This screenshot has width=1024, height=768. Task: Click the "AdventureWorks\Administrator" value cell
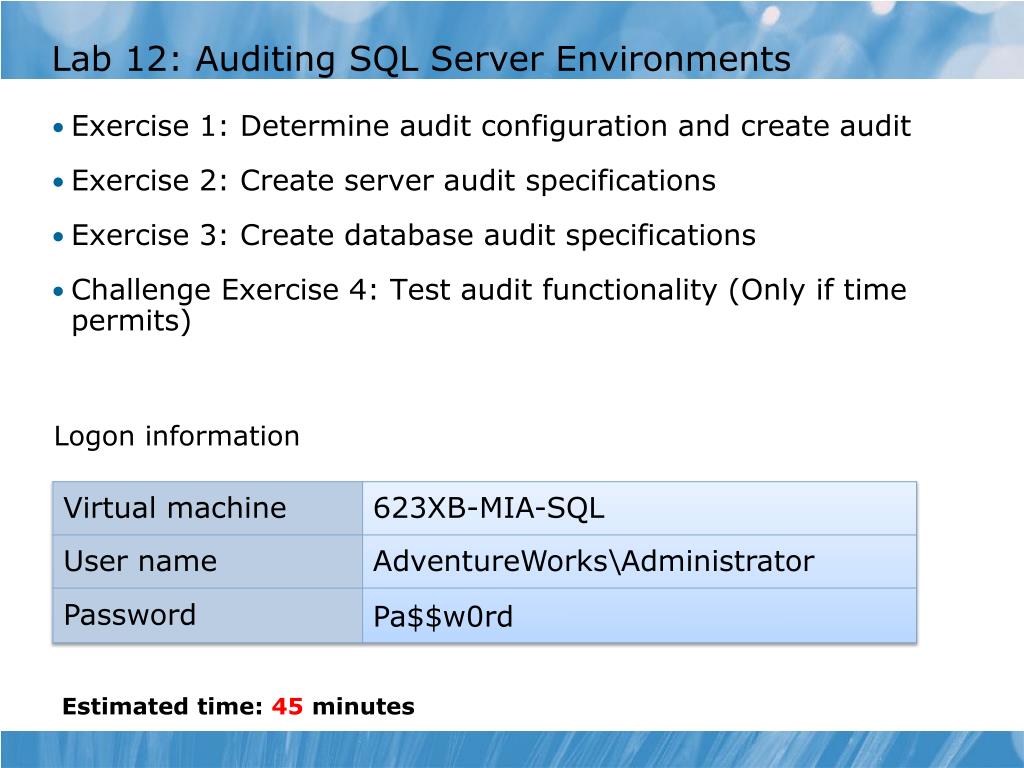[639, 562]
